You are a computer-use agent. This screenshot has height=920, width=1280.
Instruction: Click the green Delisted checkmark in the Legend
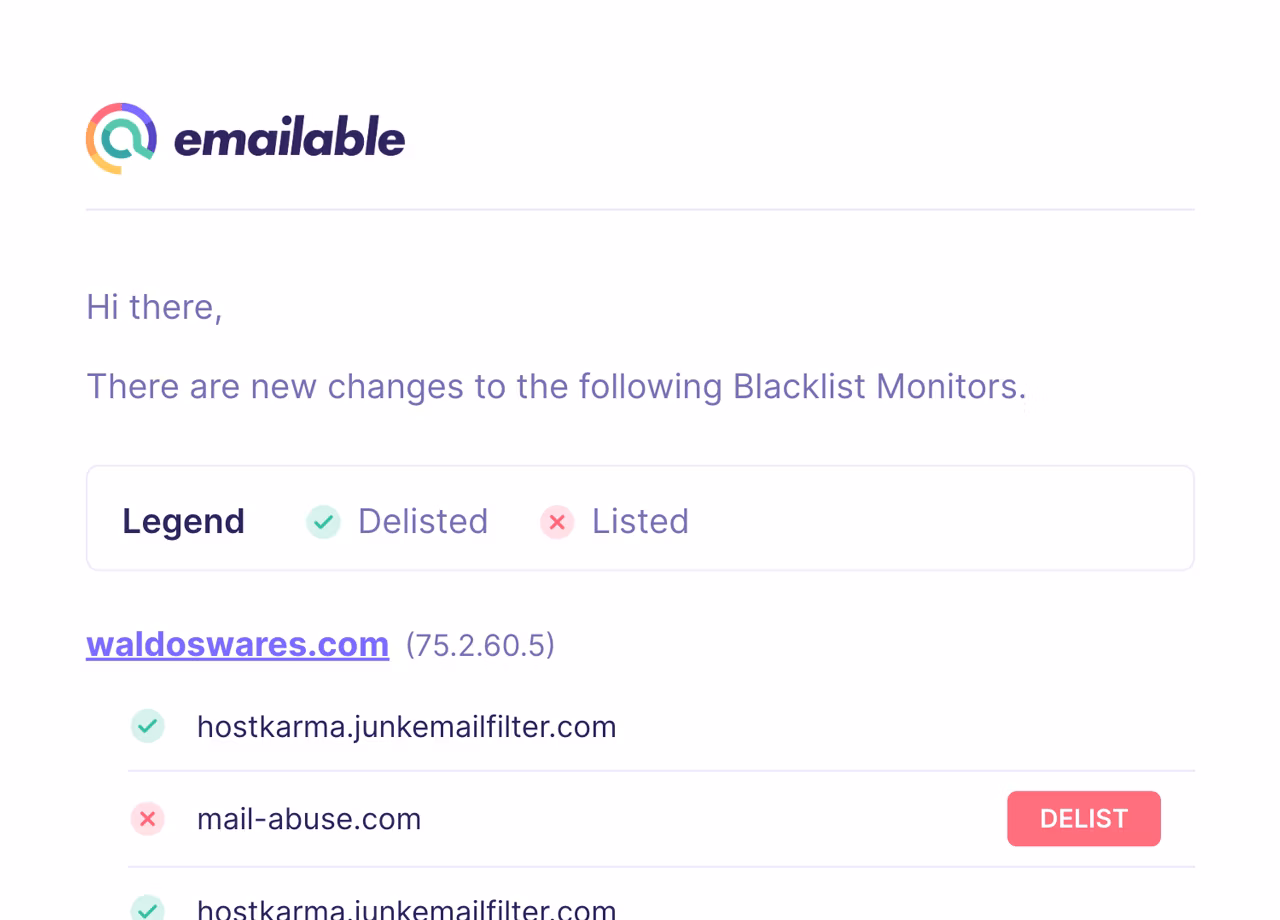coord(322,521)
